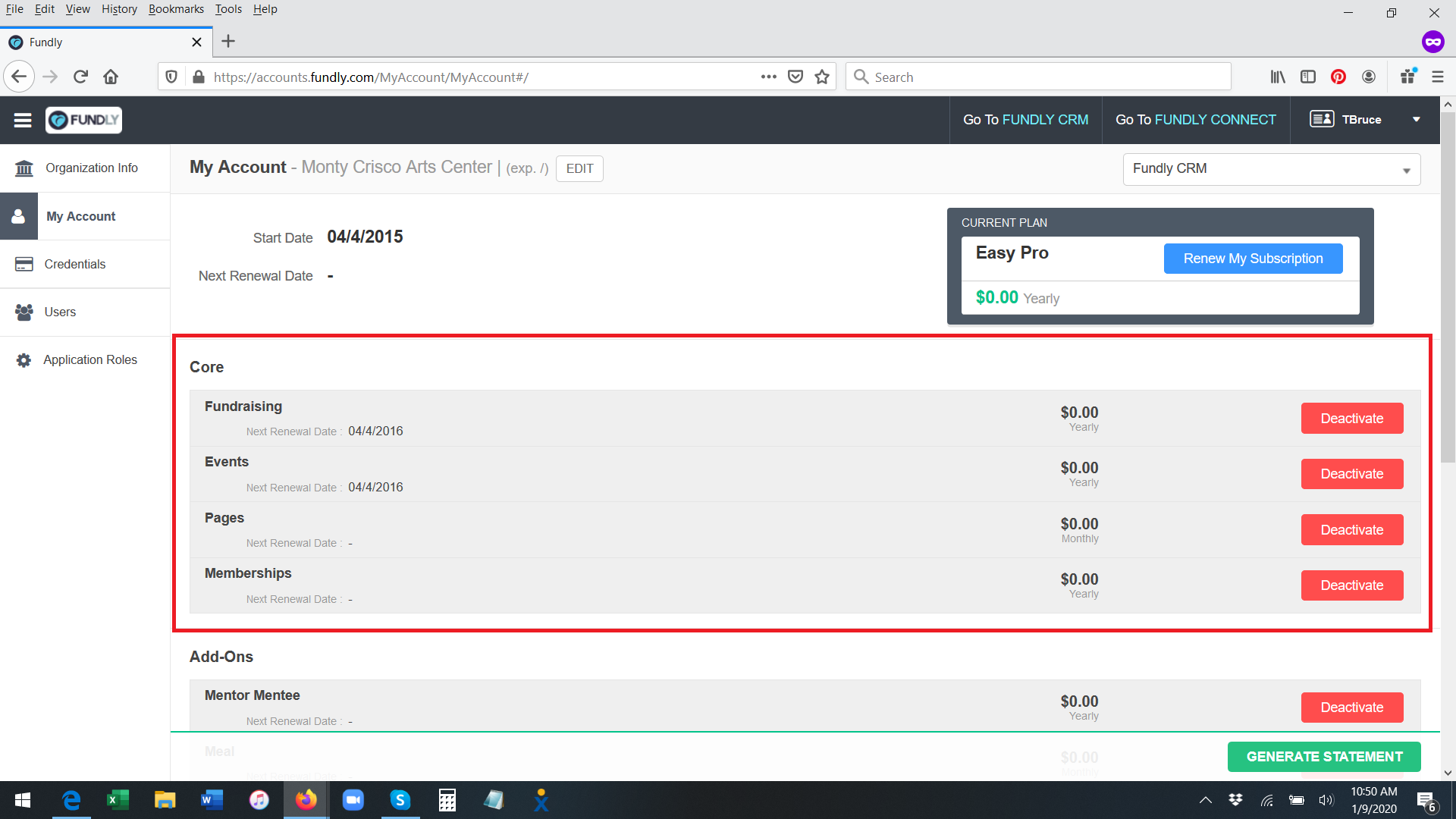Image resolution: width=1456 pixels, height=819 pixels.
Task: Click the Organization Info building icon
Action: (x=24, y=168)
